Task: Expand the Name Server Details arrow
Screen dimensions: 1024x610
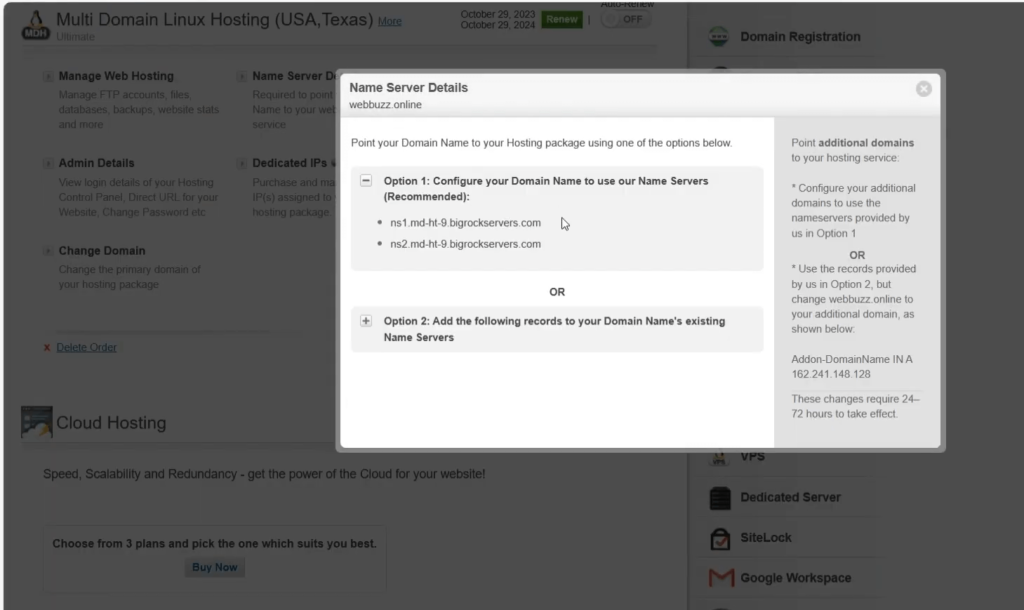Action: [242, 76]
